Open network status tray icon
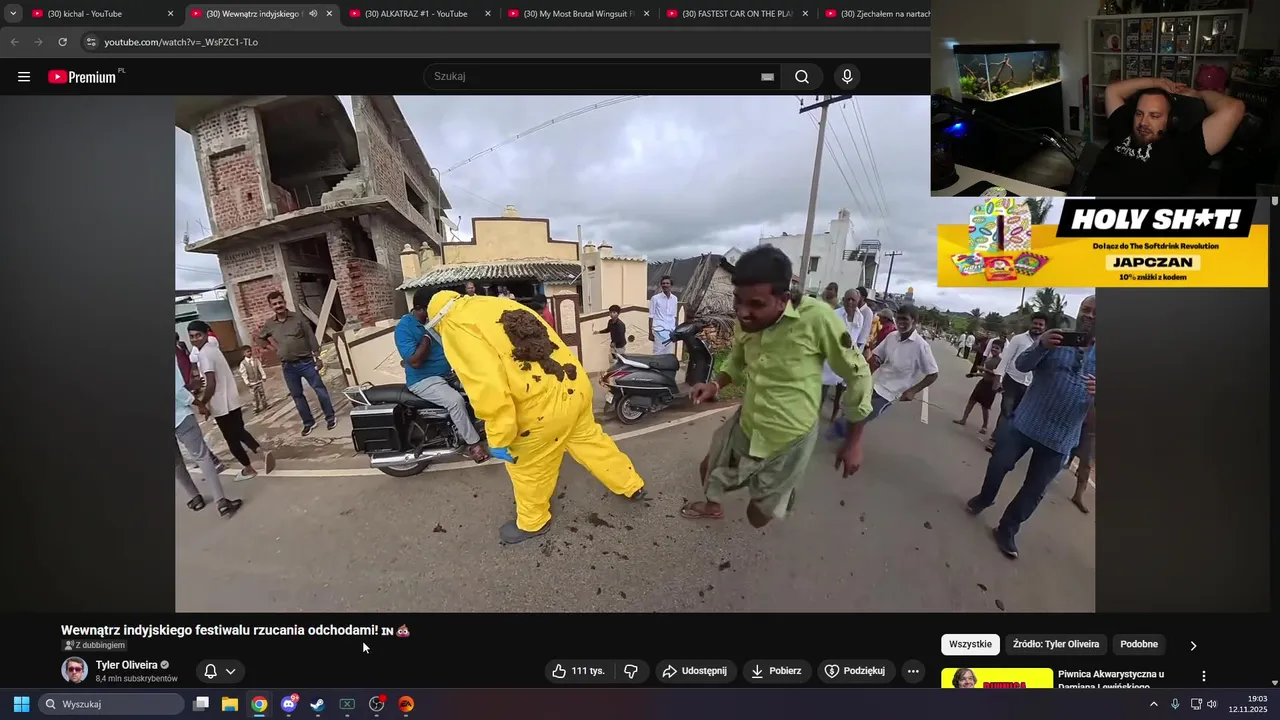This screenshot has height=720, width=1280. point(1196,704)
